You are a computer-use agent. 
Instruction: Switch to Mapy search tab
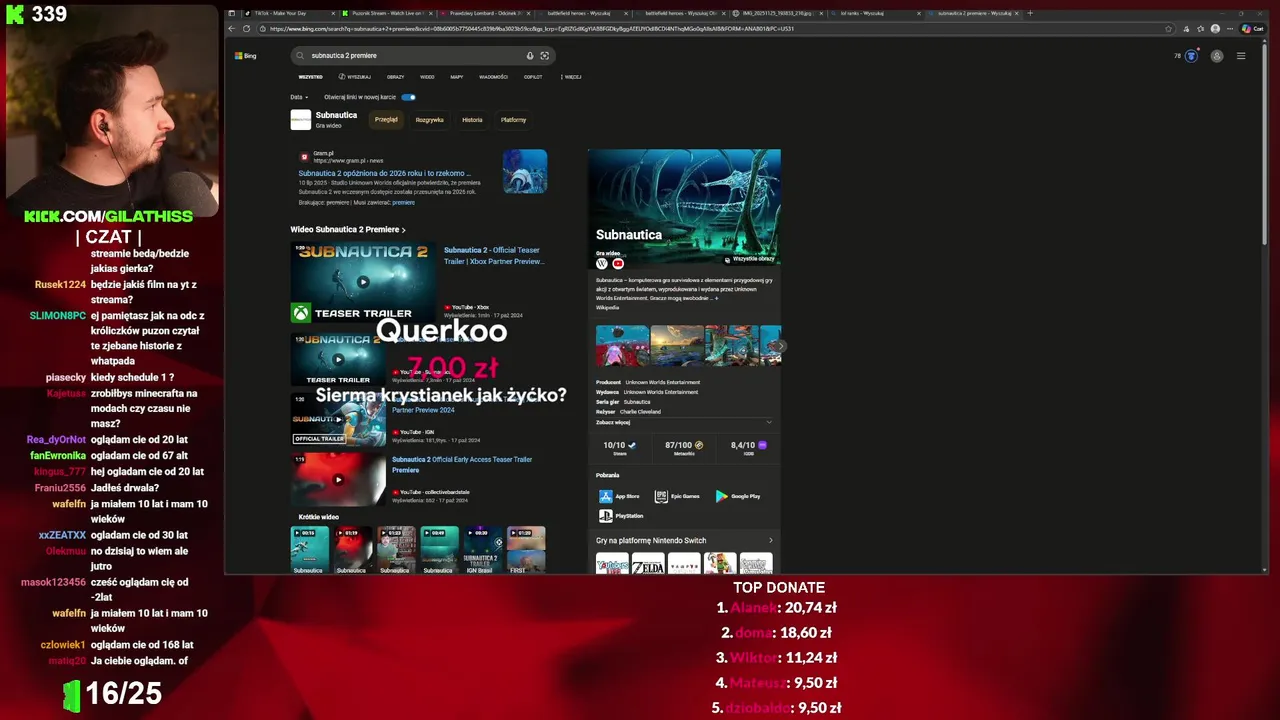click(x=456, y=77)
